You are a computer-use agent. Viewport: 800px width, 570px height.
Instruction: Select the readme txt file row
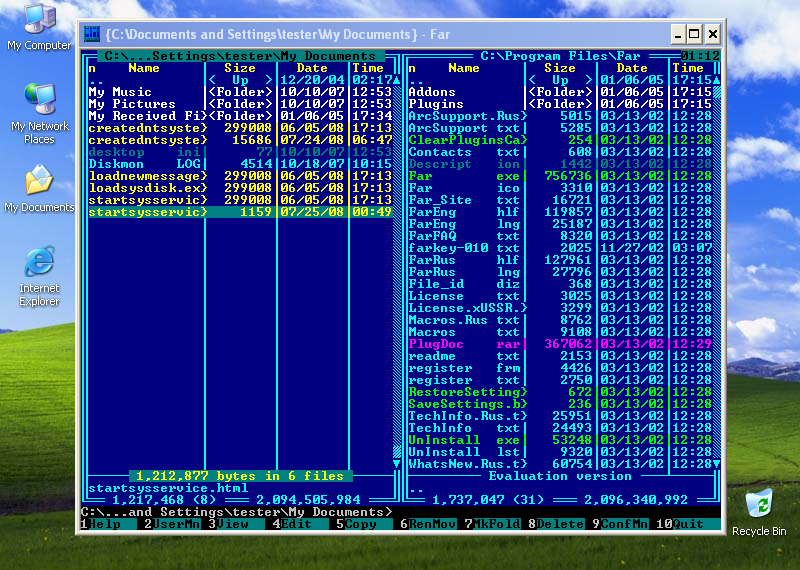[560, 356]
